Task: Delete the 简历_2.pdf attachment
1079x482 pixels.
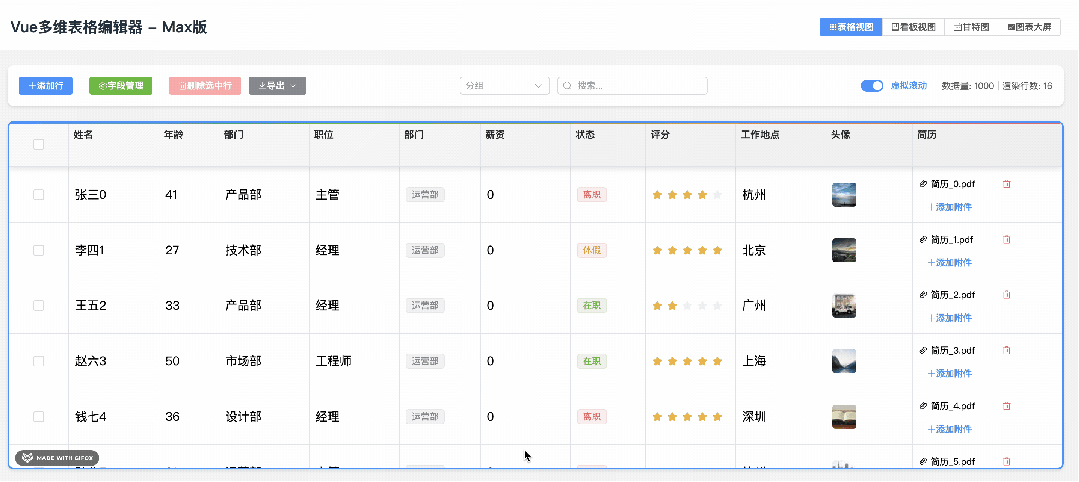Action: pyautogui.click(x=1007, y=295)
